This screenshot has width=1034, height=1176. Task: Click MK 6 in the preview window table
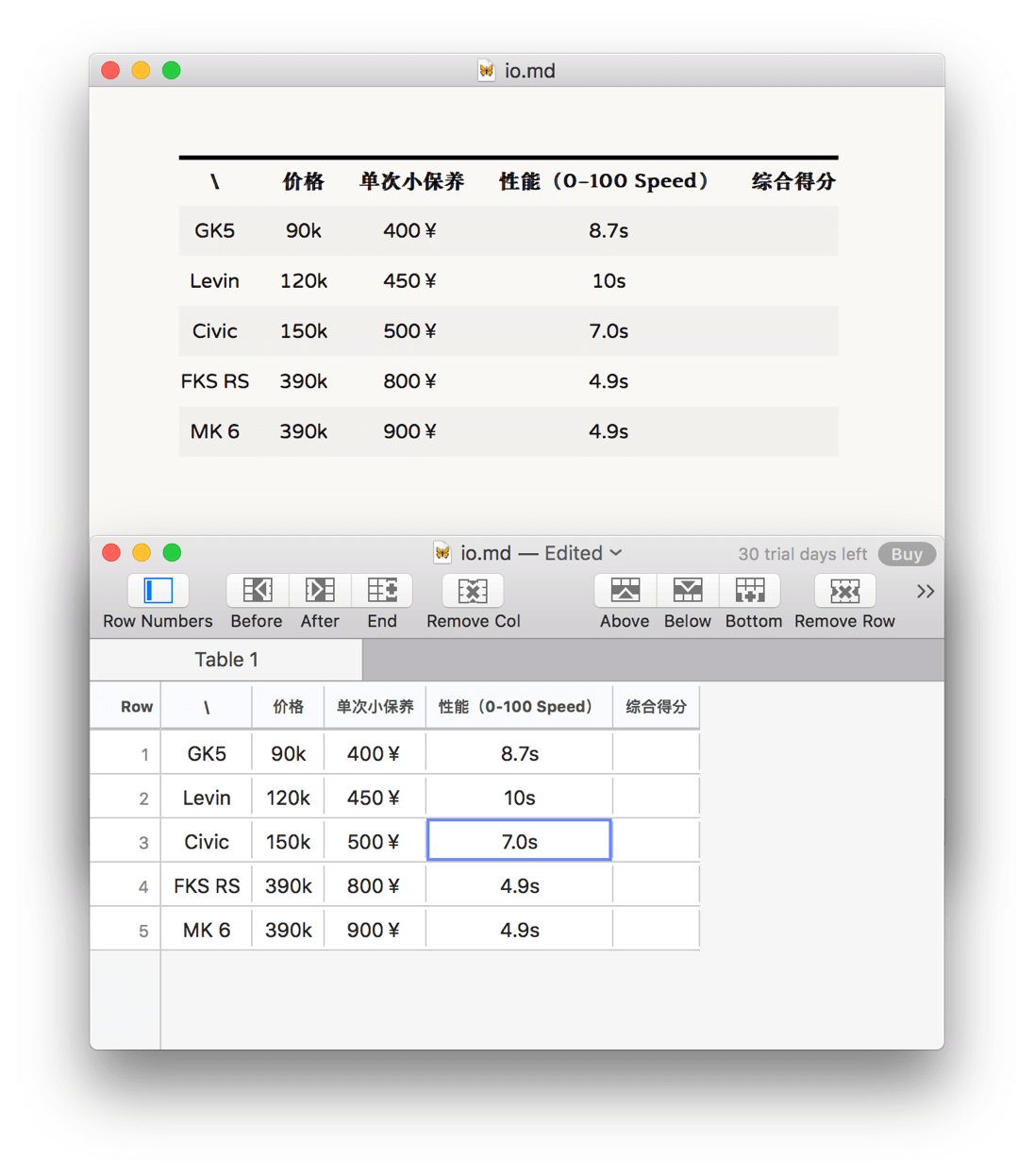(214, 430)
